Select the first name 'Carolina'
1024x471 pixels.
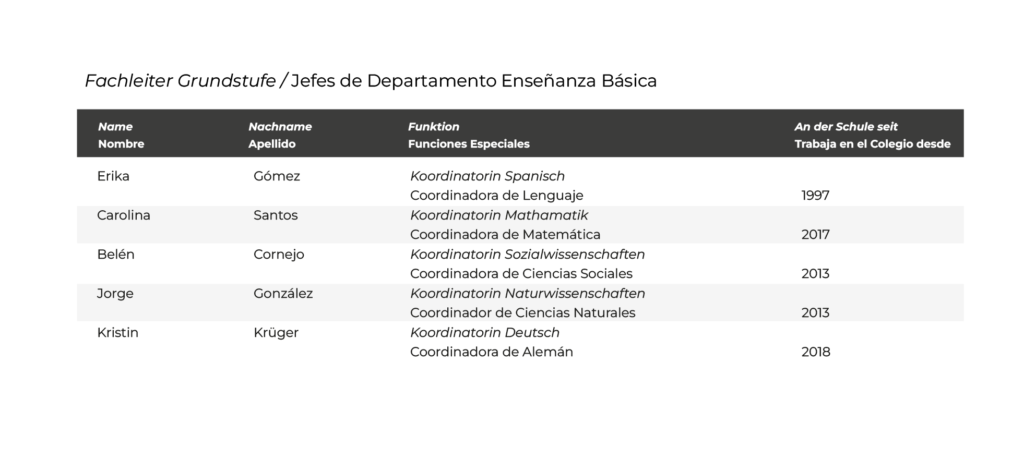click(x=124, y=215)
